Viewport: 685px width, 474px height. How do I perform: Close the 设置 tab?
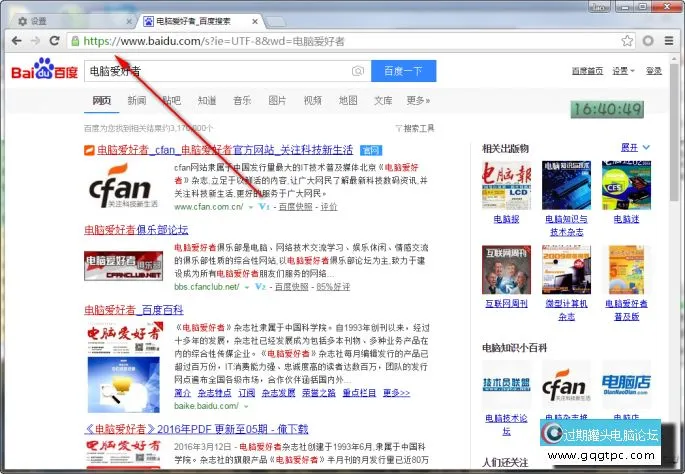coord(129,21)
